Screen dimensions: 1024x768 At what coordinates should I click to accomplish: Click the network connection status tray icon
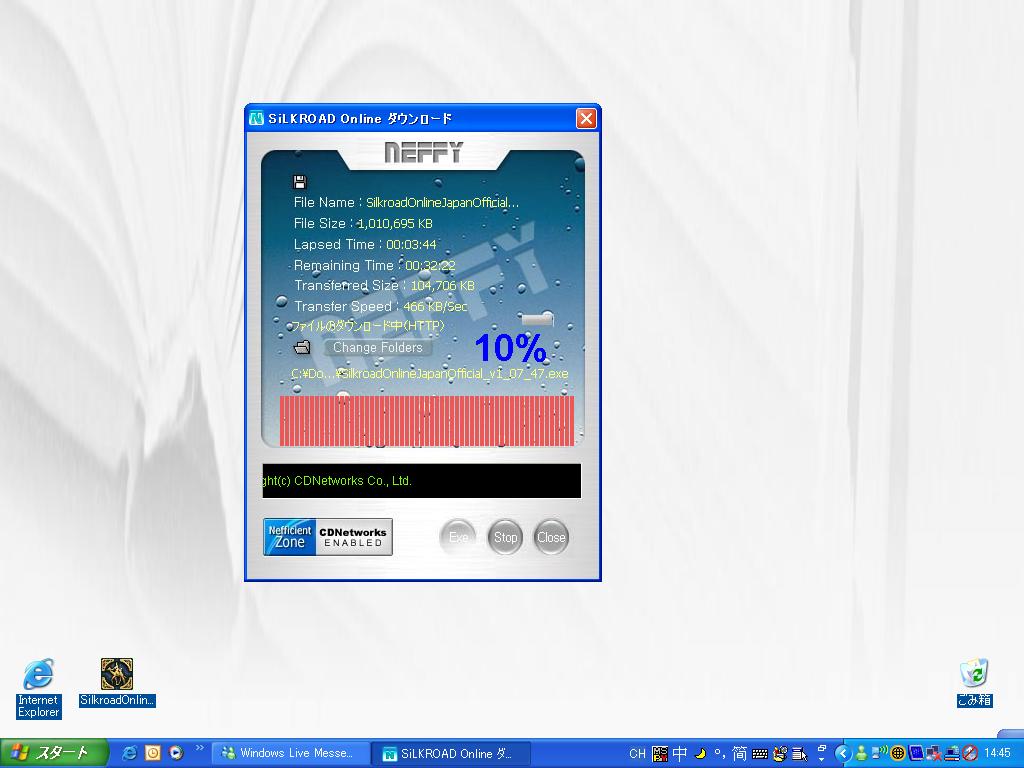(952, 754)
